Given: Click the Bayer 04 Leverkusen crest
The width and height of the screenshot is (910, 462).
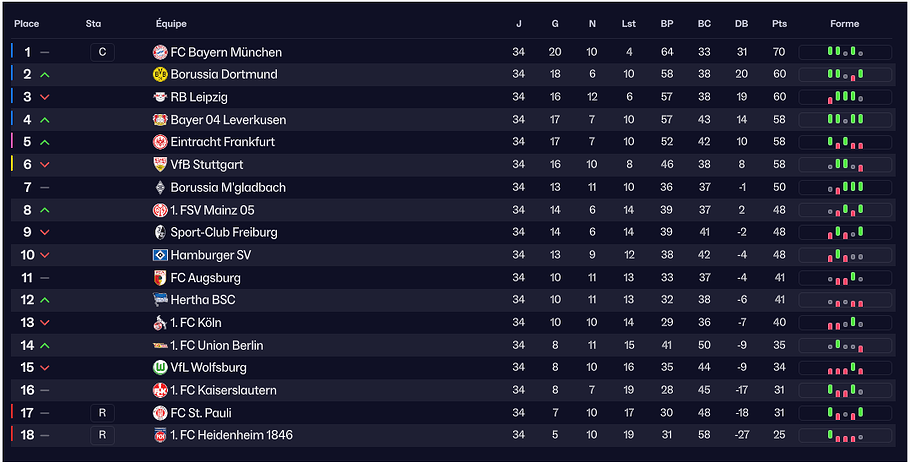Looking at the screenshot, I should [x=160, y=120].
